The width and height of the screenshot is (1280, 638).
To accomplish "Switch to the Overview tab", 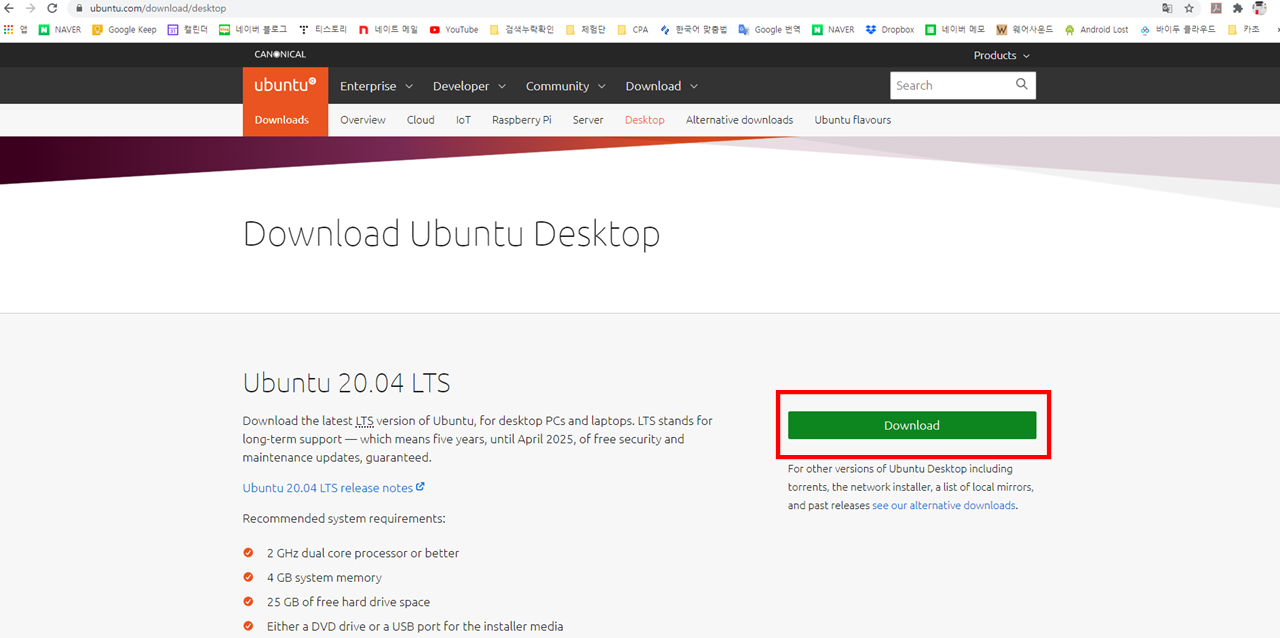I will click(x=363, y=120).
